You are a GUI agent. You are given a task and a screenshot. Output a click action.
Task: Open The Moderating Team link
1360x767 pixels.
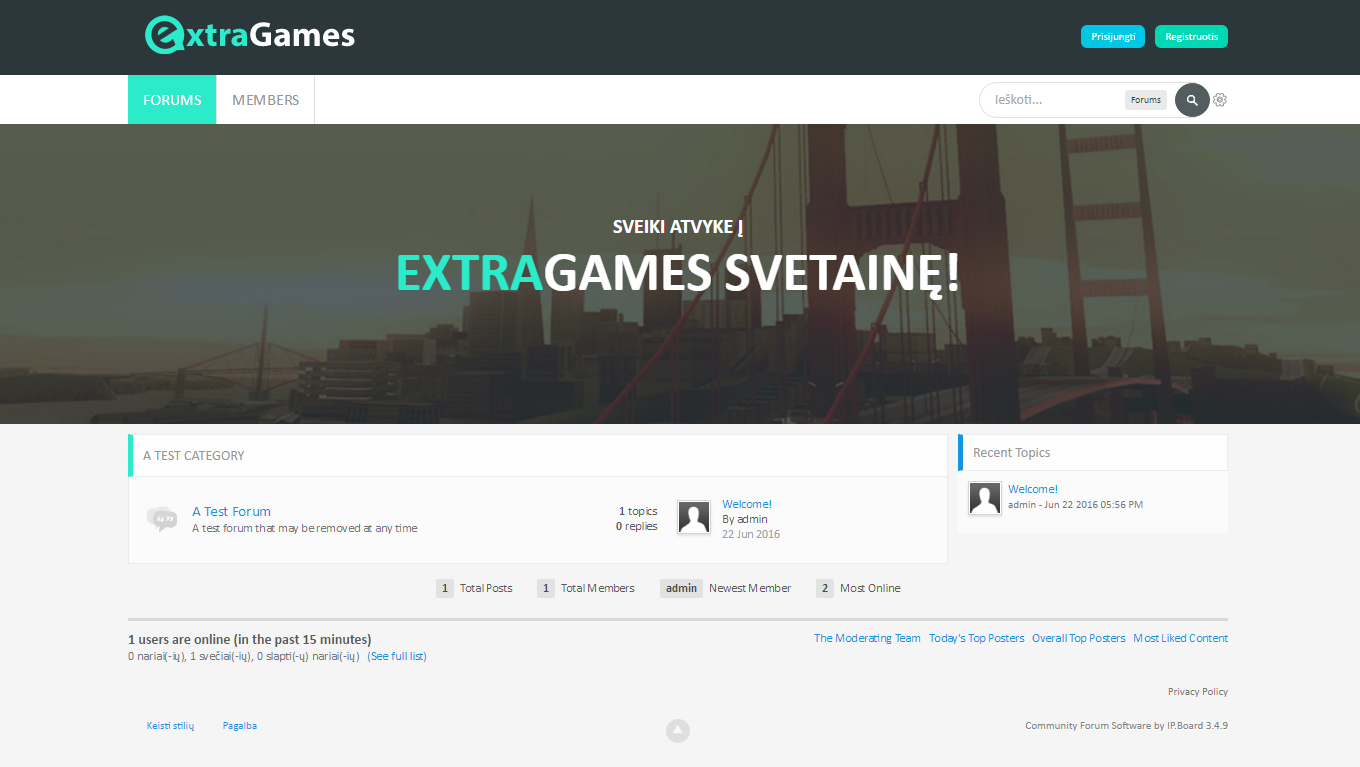coord(867,638)
